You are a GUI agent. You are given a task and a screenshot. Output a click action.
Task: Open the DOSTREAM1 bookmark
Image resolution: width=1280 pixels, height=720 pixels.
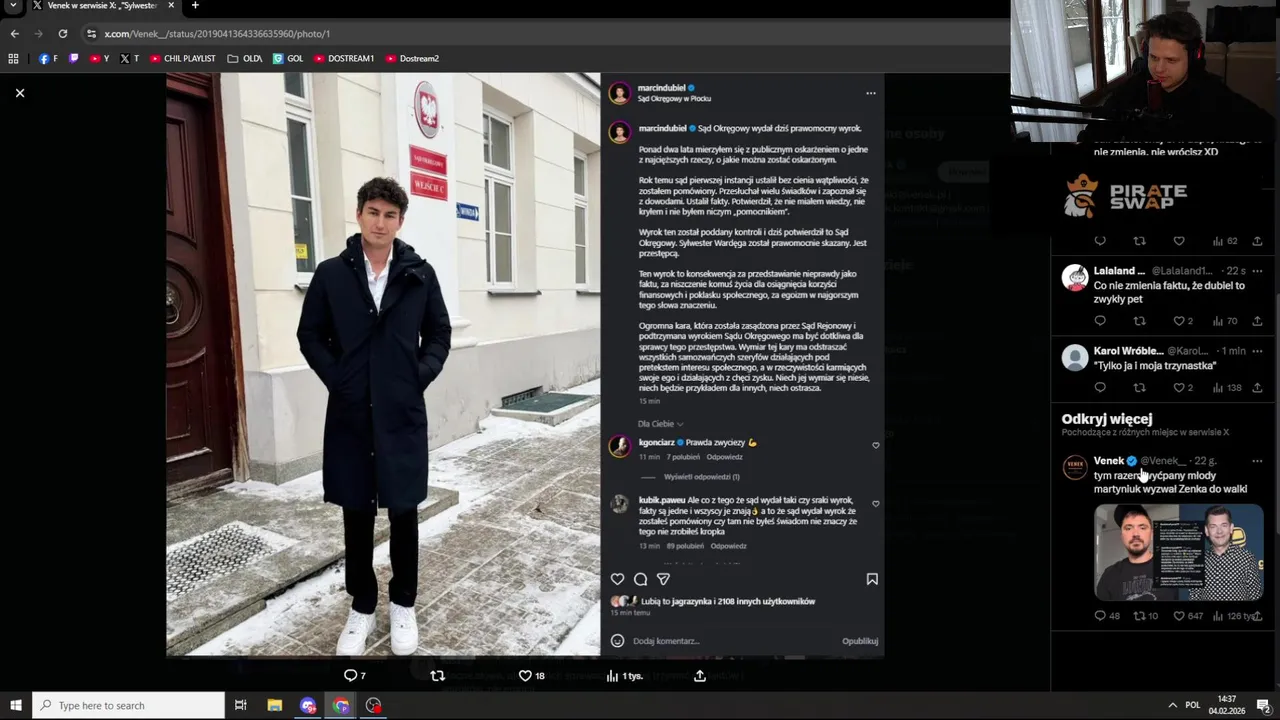[343, 59]
